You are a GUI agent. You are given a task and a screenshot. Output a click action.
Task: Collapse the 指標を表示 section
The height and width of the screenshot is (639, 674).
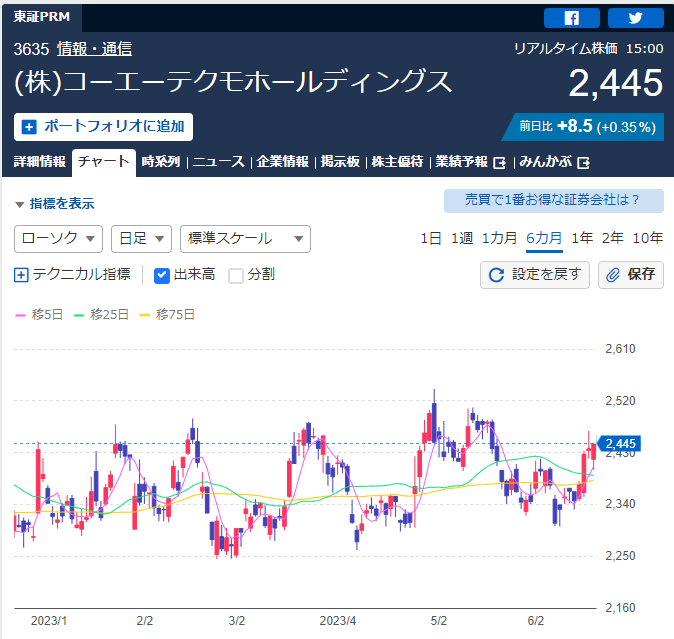pyautogui.click(x=55, y=204)
